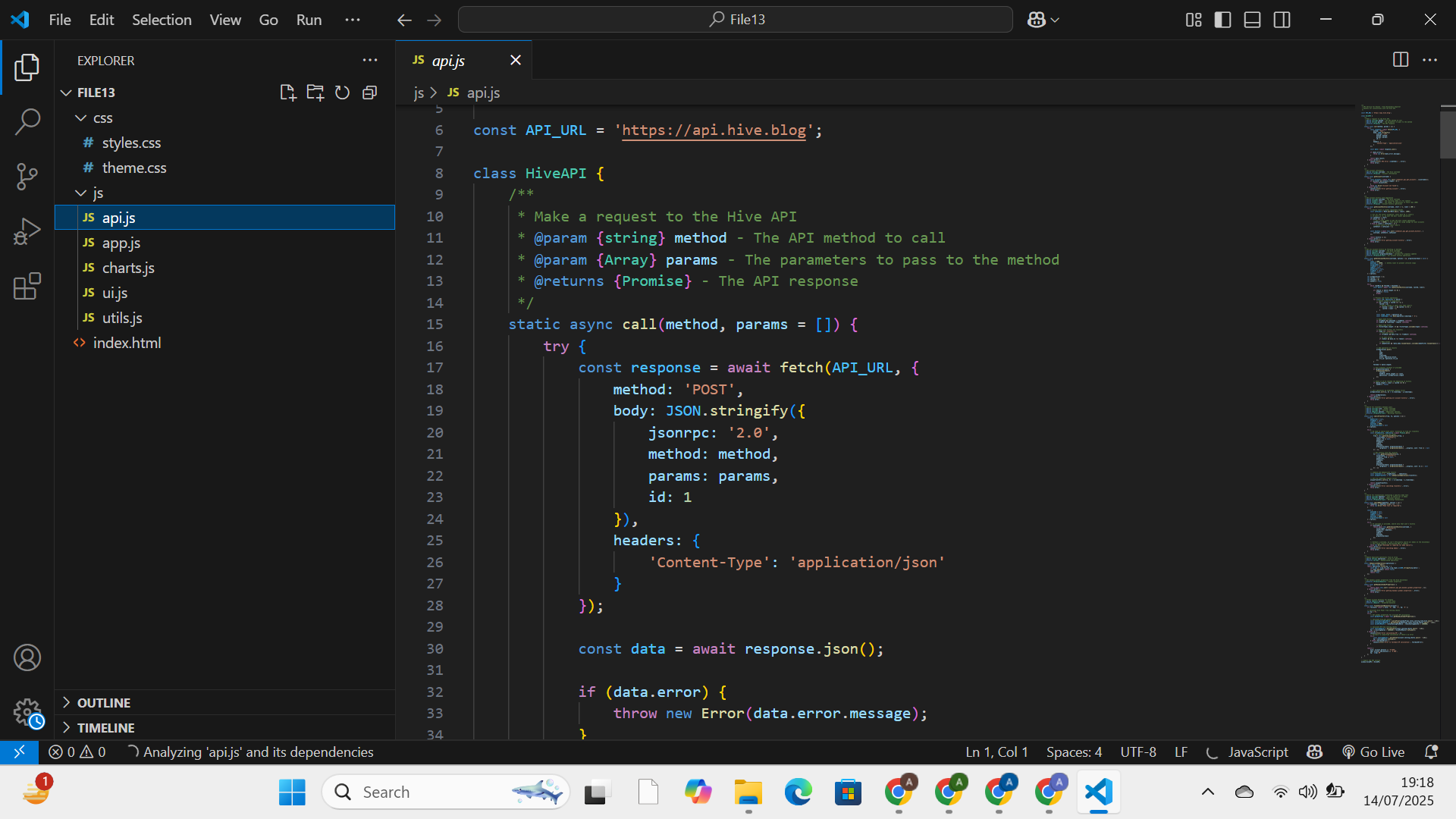Open notifications bell in status bar
Image resolution: width=1456 pixels, height=819 pixels.
(1431, 752)
